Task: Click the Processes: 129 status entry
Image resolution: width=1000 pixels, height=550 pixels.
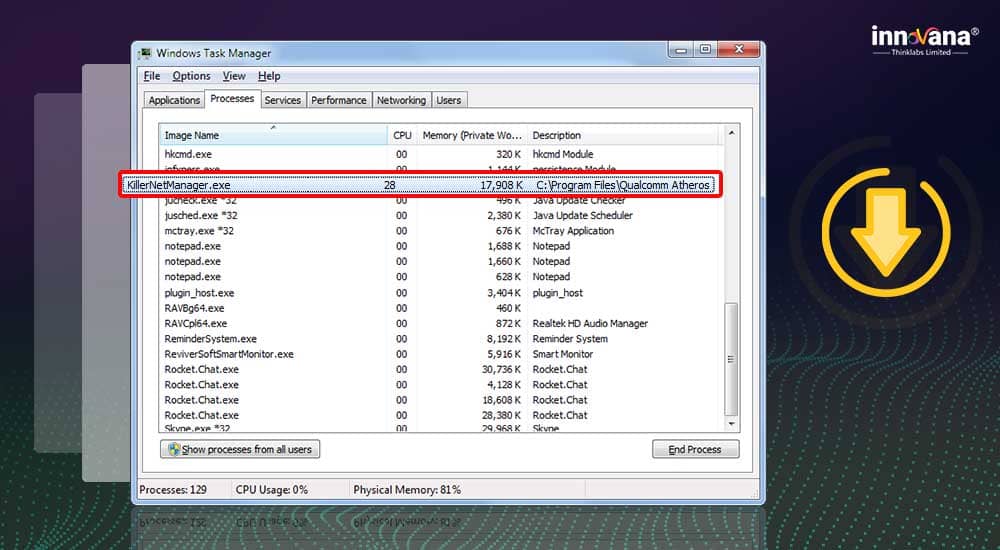Action: pos(173,490)
